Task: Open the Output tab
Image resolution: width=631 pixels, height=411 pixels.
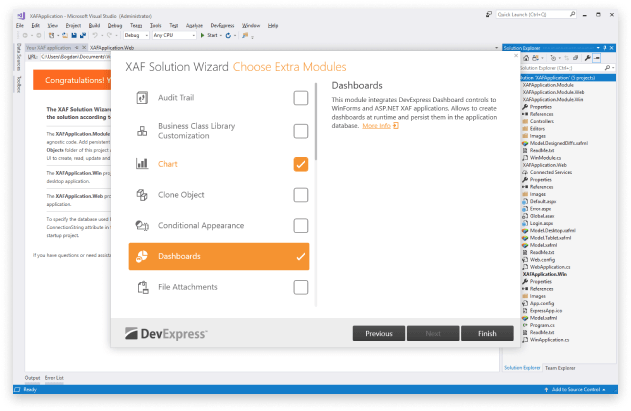Action: coord(32,378)
